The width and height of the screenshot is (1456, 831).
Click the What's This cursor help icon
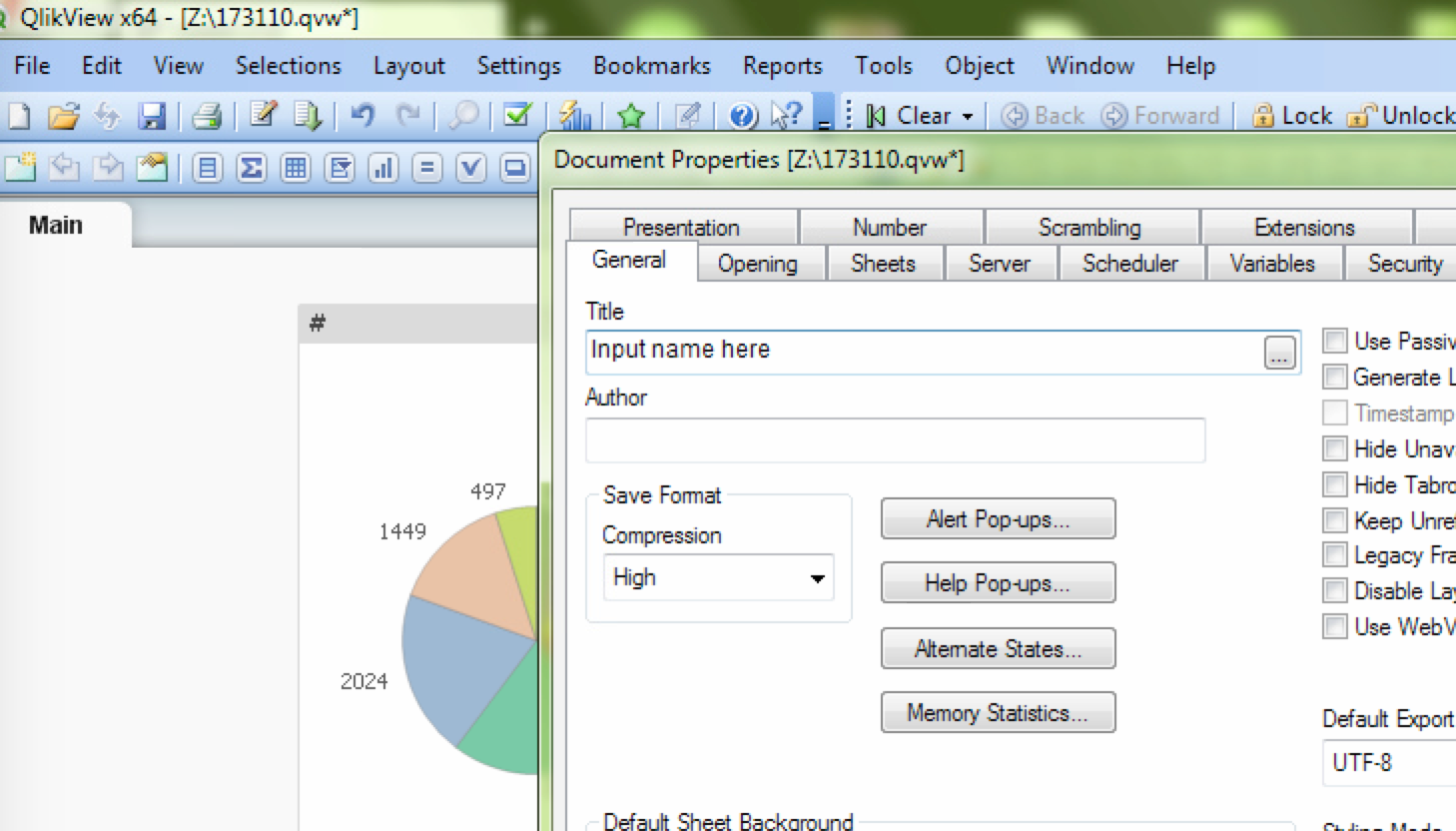(787, 116)
